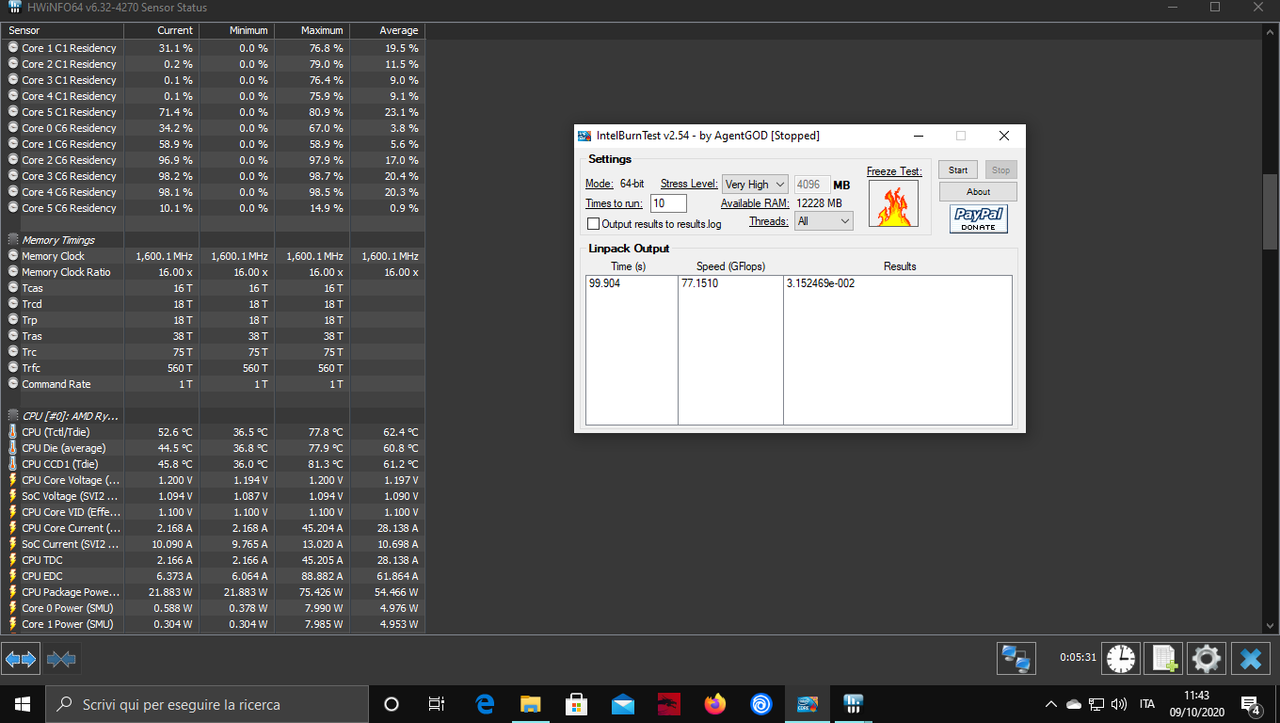Select the SoC Current (SVI2 row

(x=212, y=544)
